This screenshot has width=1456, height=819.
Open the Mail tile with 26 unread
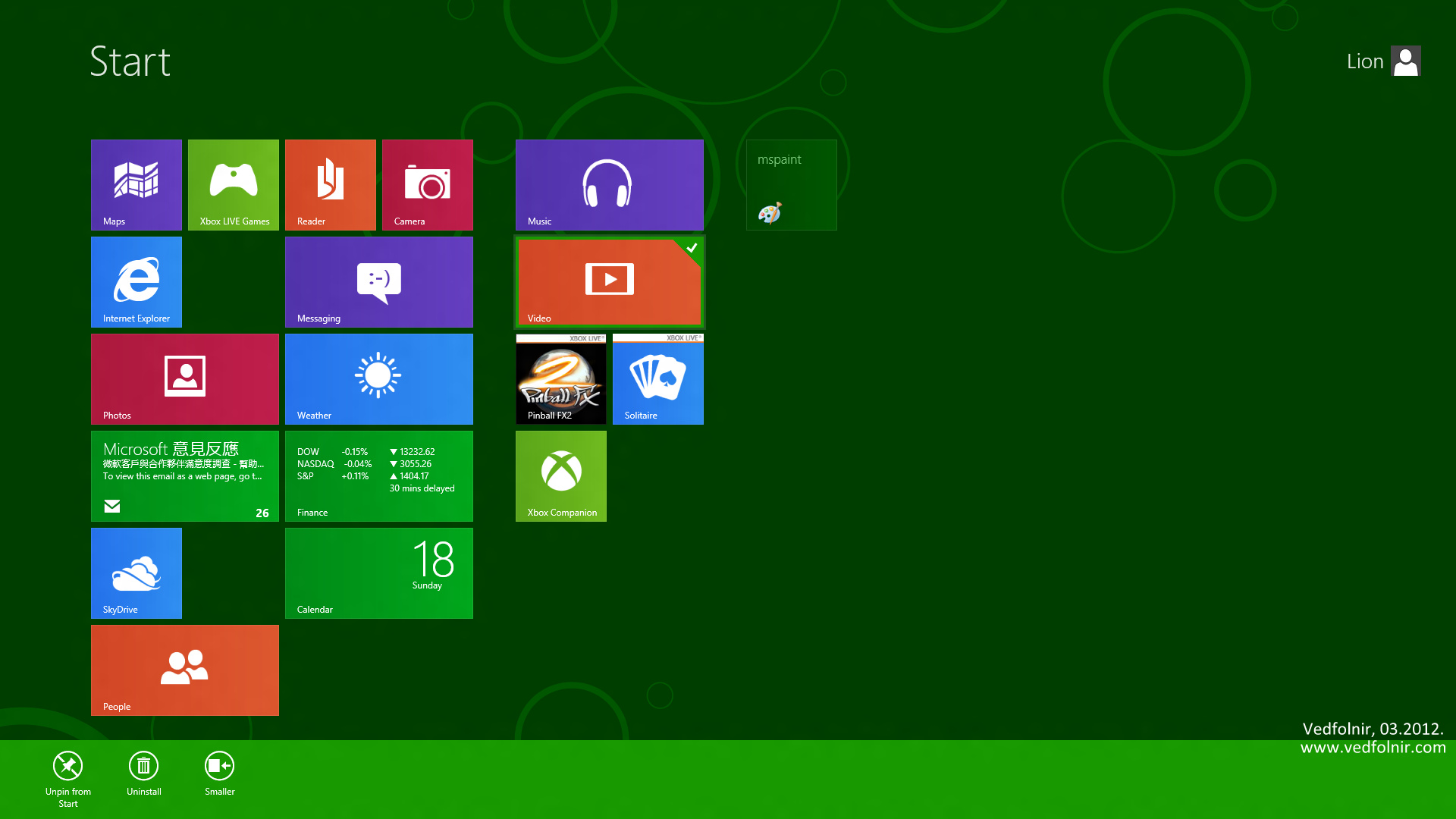(185, 476)
